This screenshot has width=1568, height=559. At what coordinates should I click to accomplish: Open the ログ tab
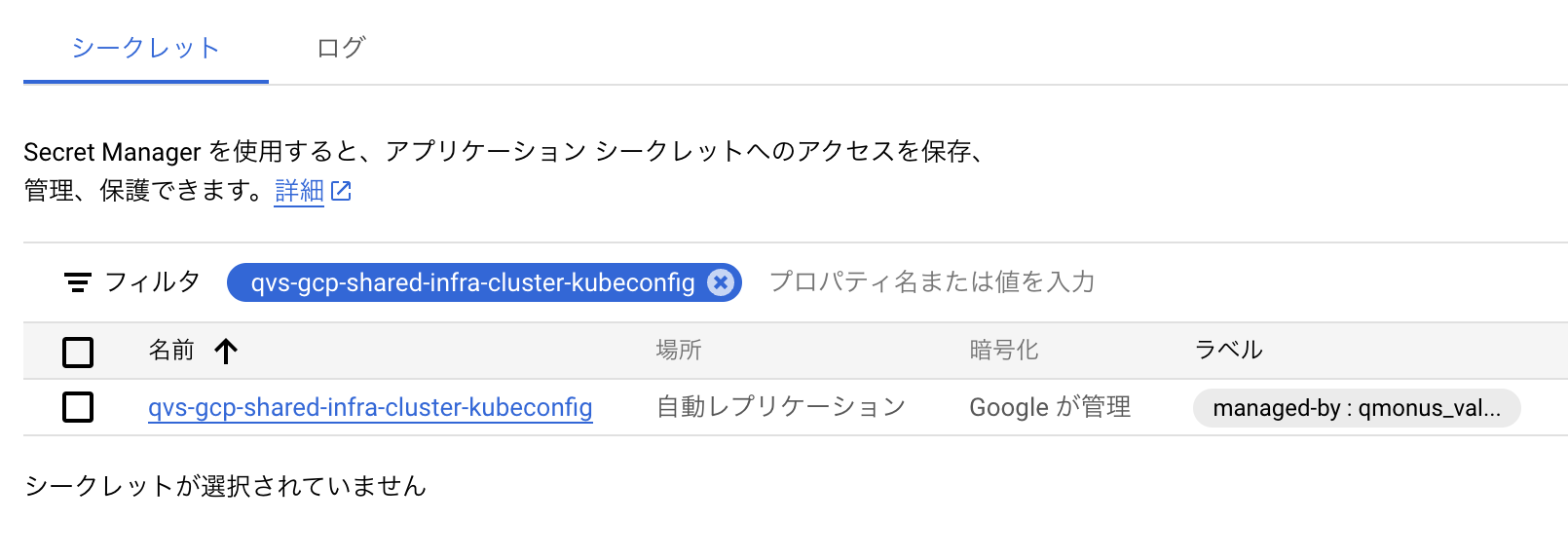click(341, 48)
